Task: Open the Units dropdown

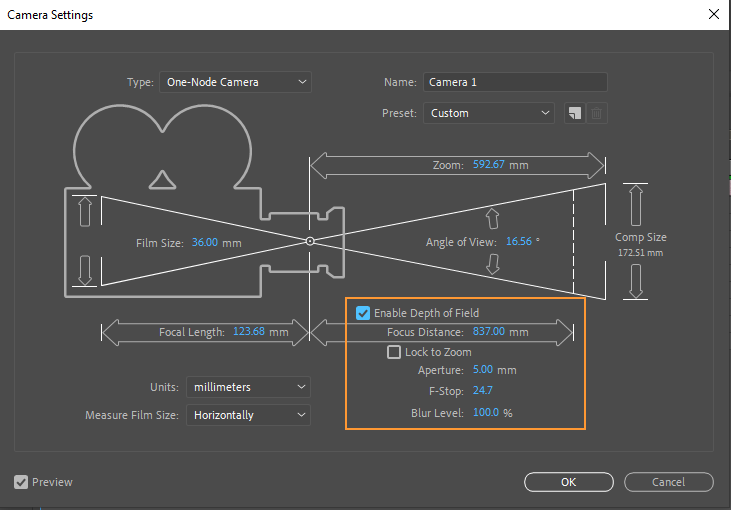Action: point(248,387)
